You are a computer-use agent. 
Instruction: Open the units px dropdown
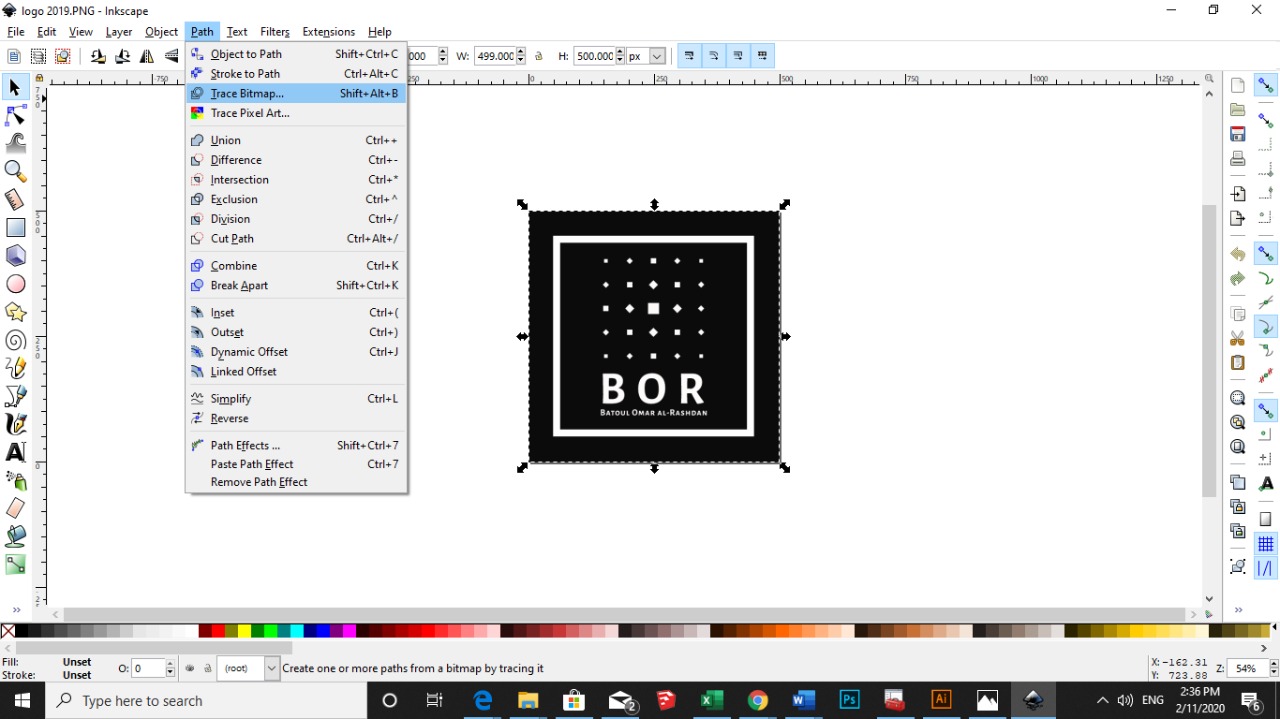coord(658,56)
